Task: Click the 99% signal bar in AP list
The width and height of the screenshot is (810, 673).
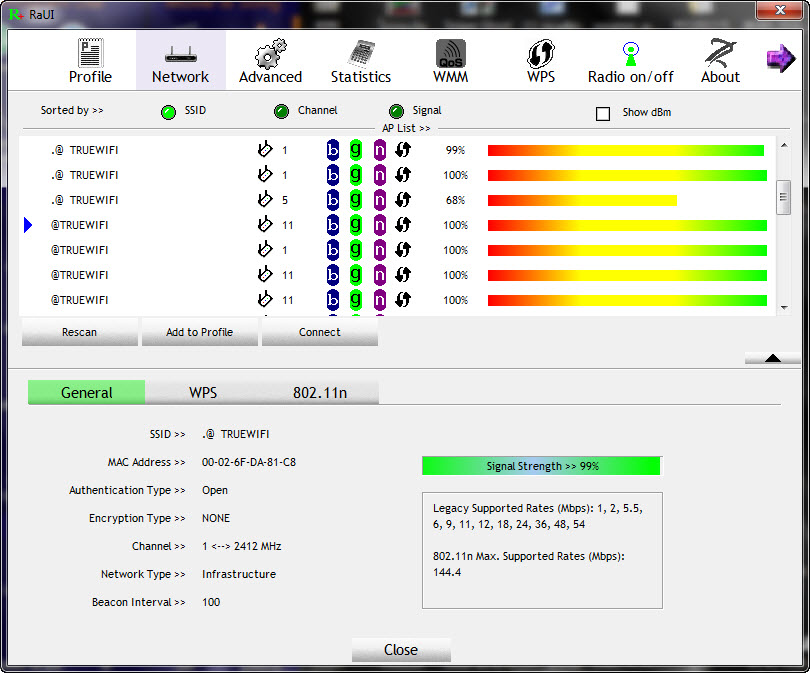Action: [626, 150]
